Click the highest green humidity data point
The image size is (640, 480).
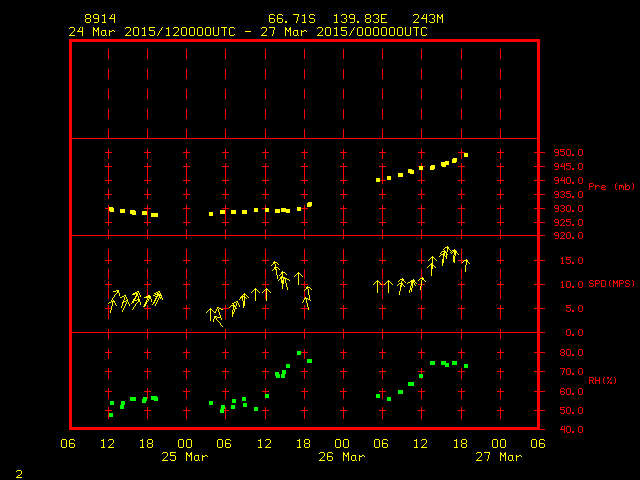(299, 353)
